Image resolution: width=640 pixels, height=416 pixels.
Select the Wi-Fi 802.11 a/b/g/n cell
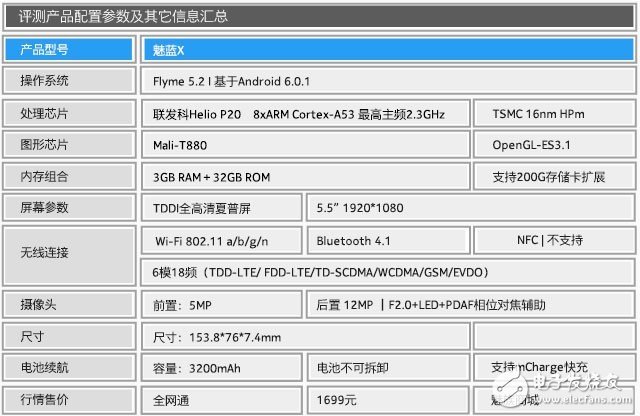pyautogui.click(x=222, y=241)
